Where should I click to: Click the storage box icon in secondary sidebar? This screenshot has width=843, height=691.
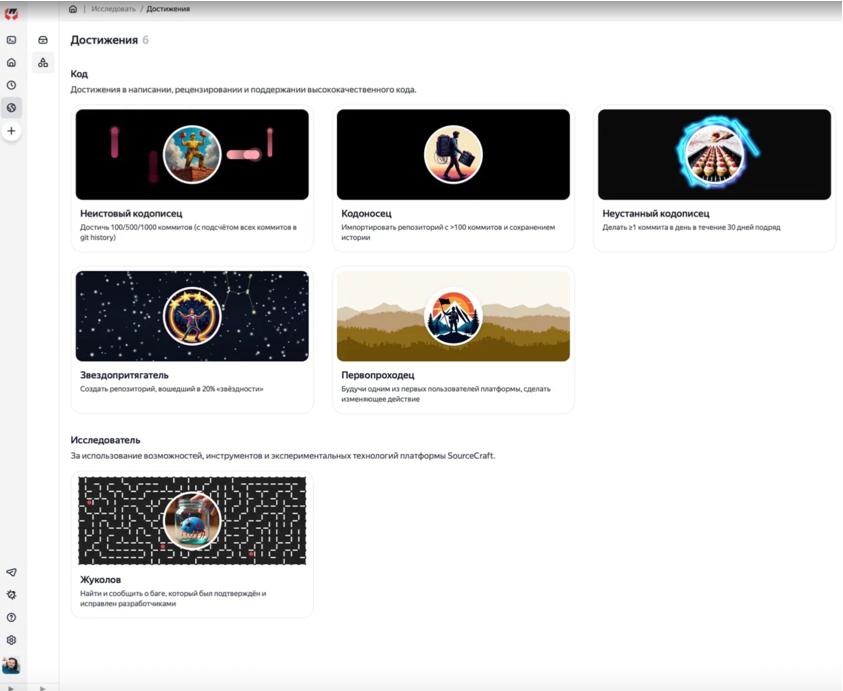[43, 40]
